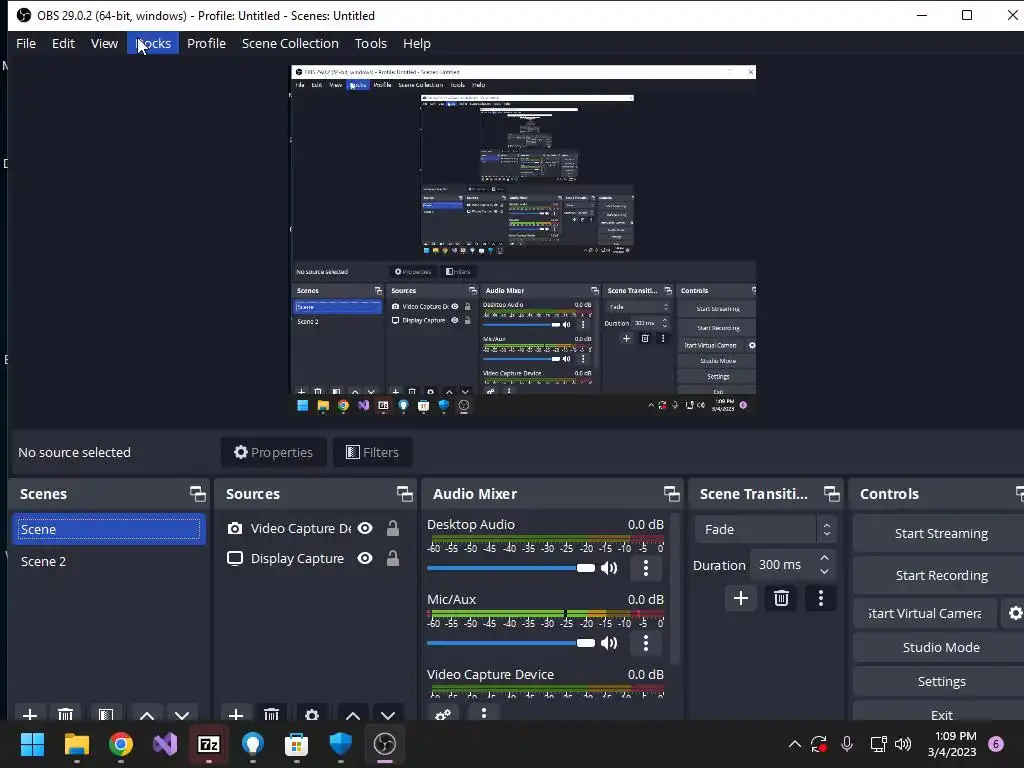Viewport: 1024px width, 768px height.
Task: Remove selected scene with trash icon
Action: pyautogui.click(x=65, y=714)
